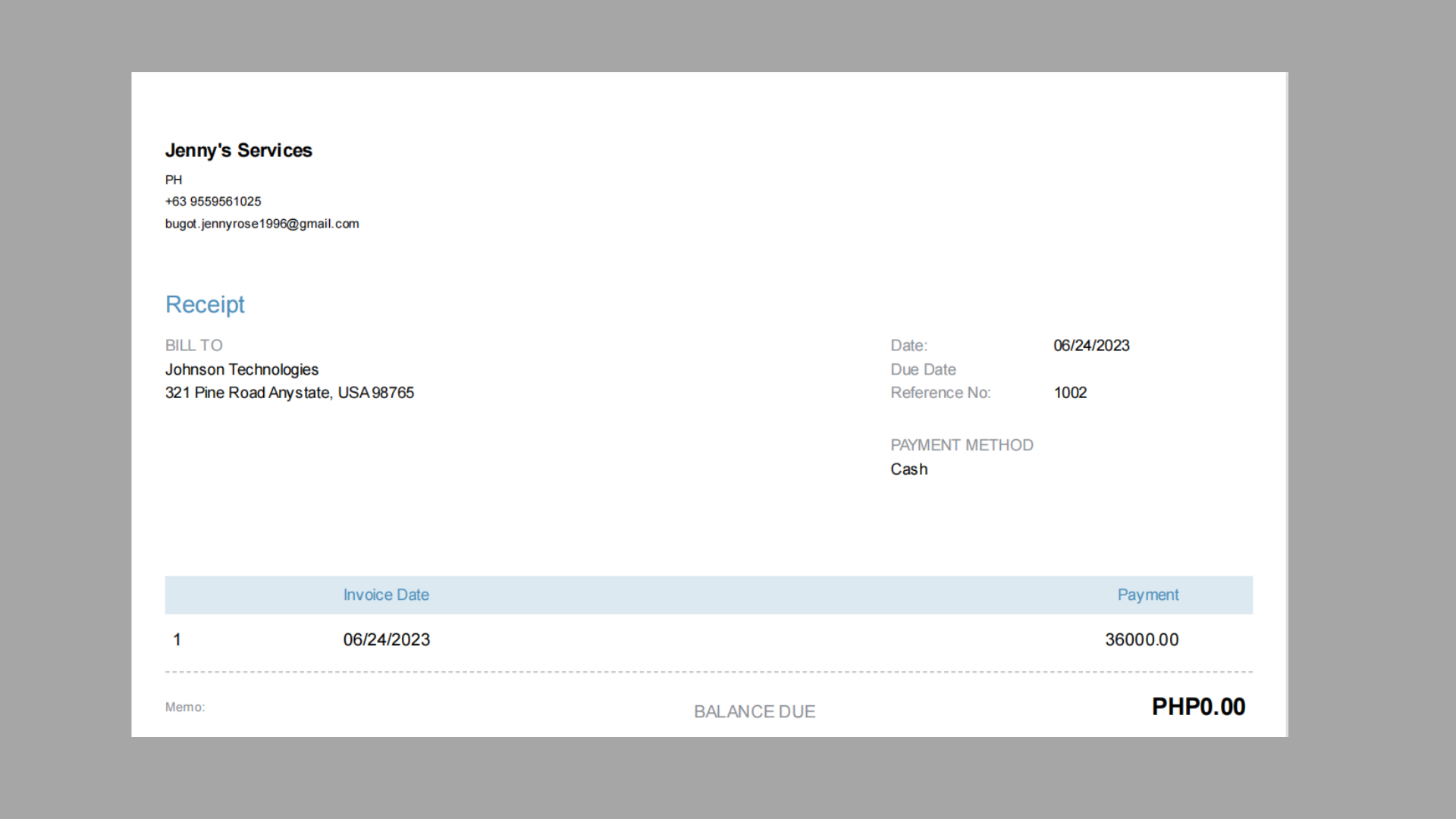Screen dimensions: 1456x819
Task: Click the receipt date 06/24/2023 value
Action: click(x=1090, y=345)
